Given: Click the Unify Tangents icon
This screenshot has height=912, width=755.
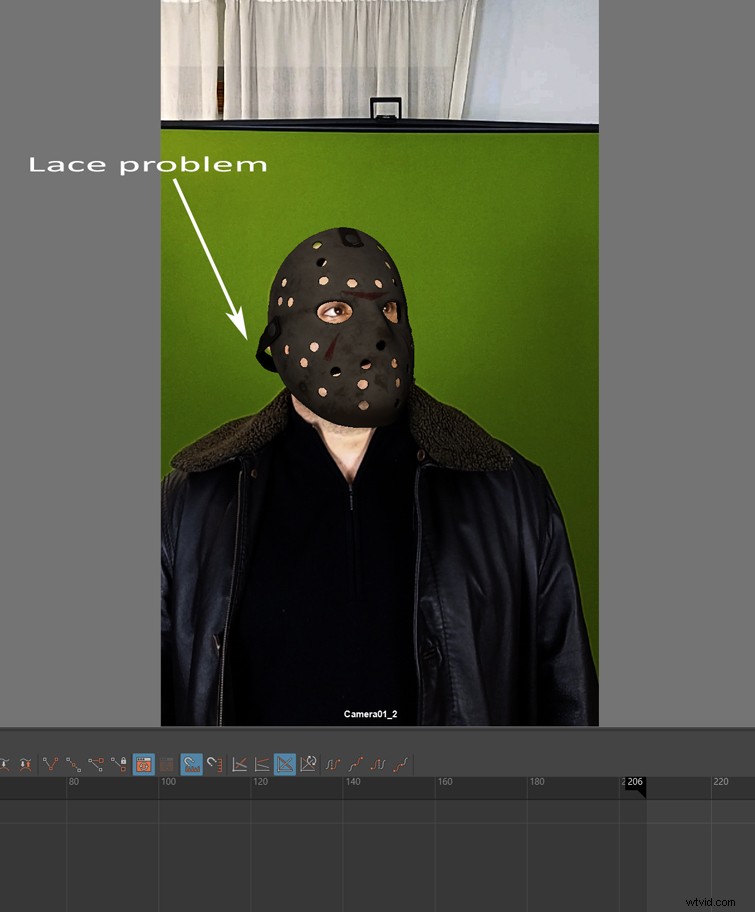Looking at the screenshot, I should 74,764.
